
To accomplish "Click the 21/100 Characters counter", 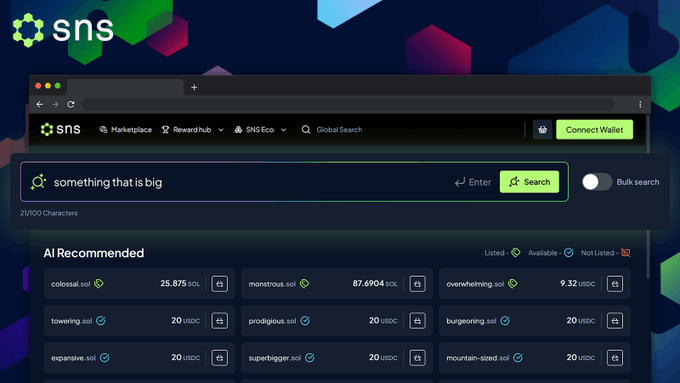I will click(49, 213).
